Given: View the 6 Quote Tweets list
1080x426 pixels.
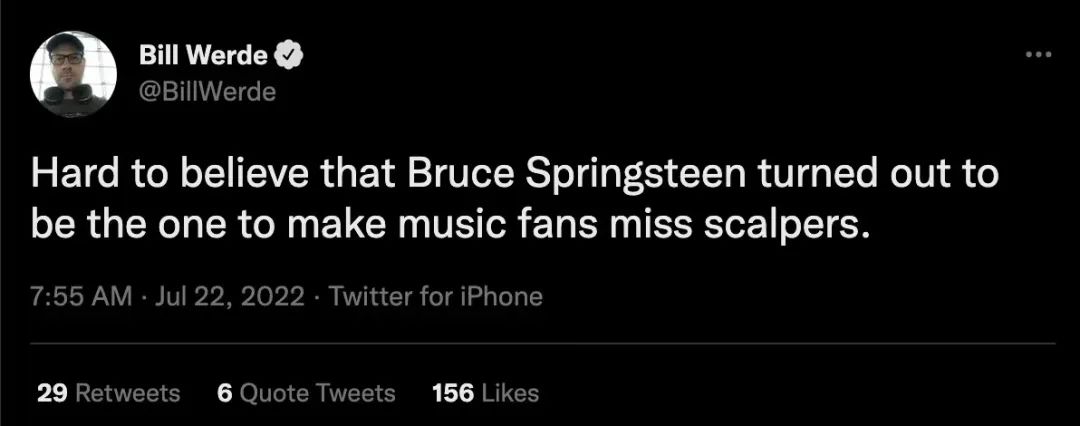Looking at the screenshot, I should 305,393.
